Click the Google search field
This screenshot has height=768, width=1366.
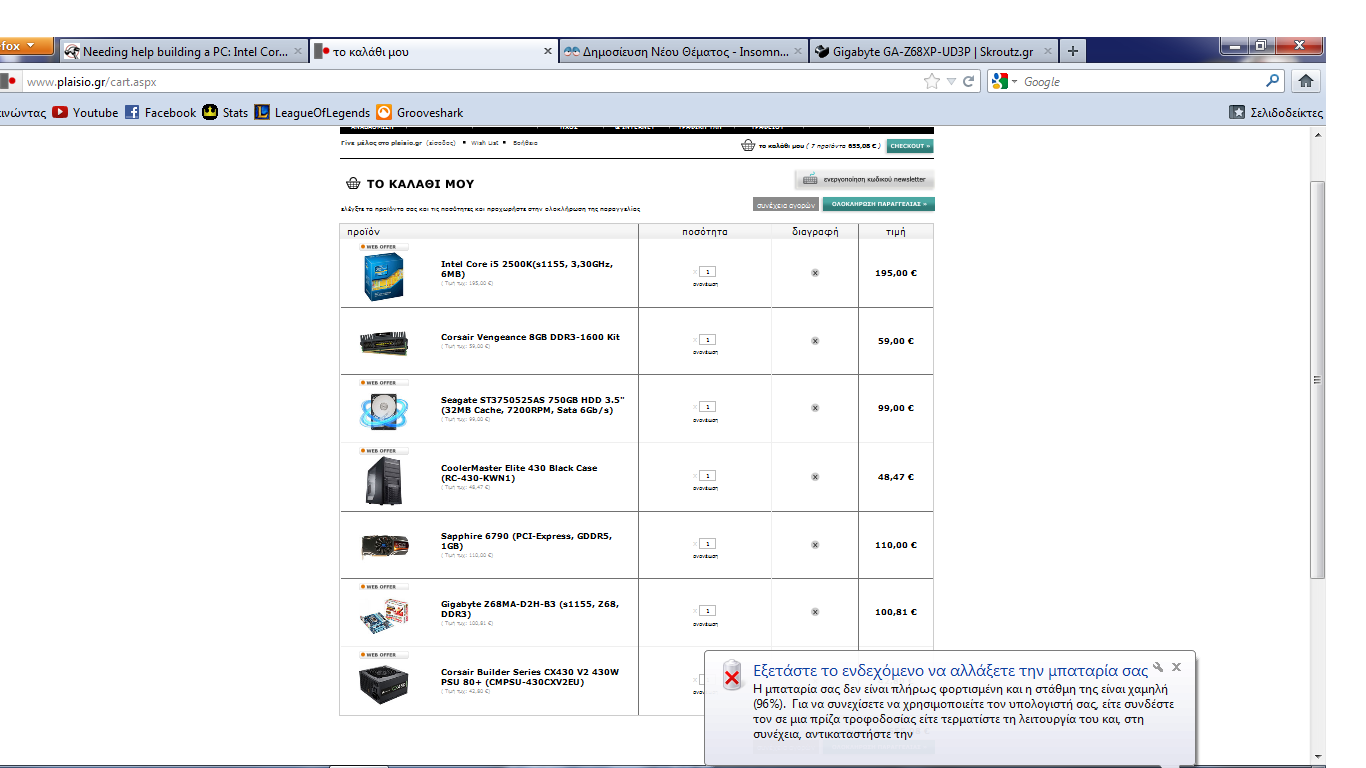pos(1140,82)
